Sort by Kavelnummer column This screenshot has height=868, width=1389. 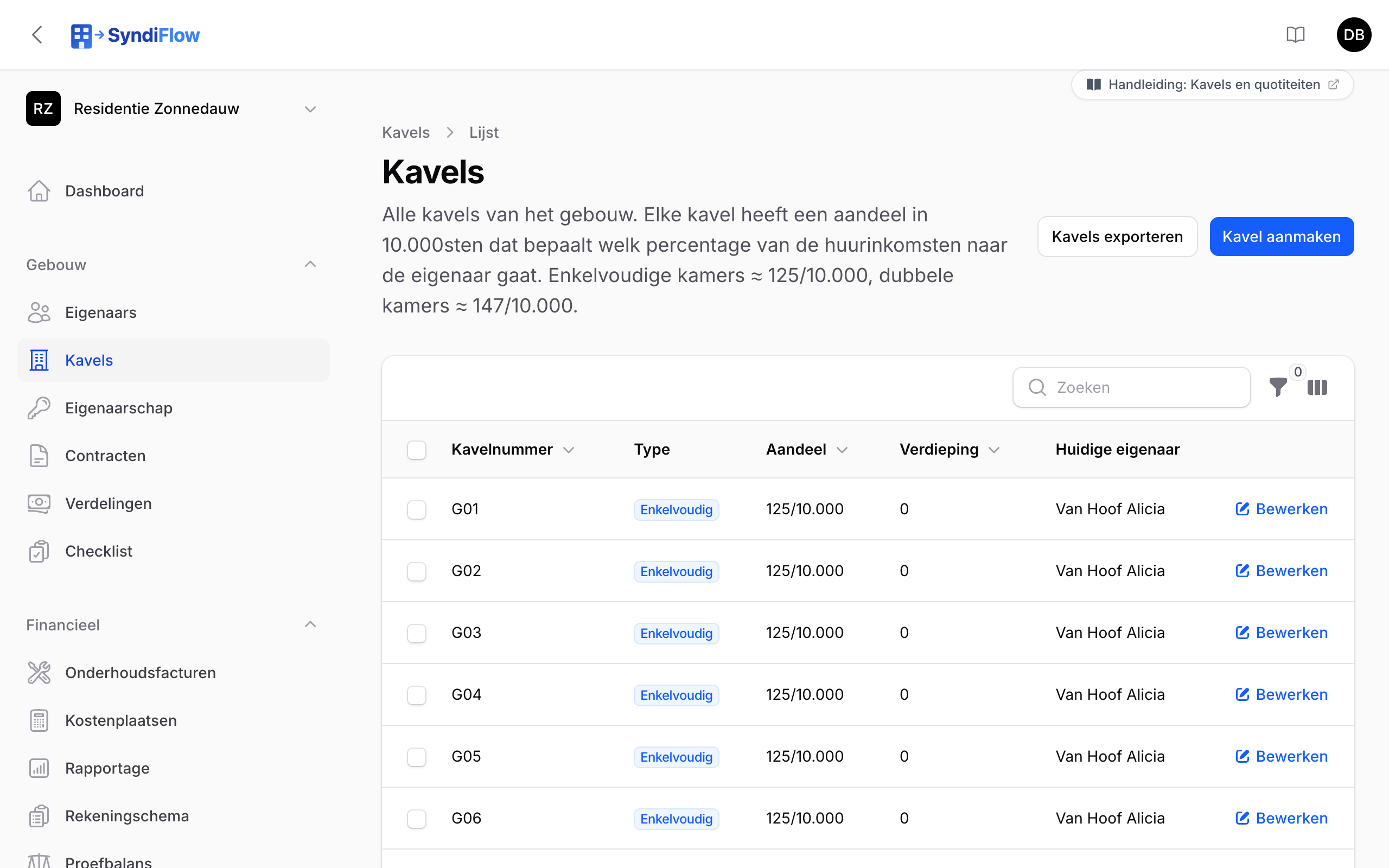point(513,450)
